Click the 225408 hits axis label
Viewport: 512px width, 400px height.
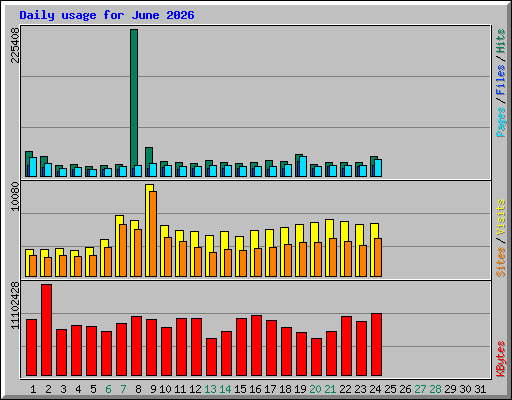(x=15, y=45)
